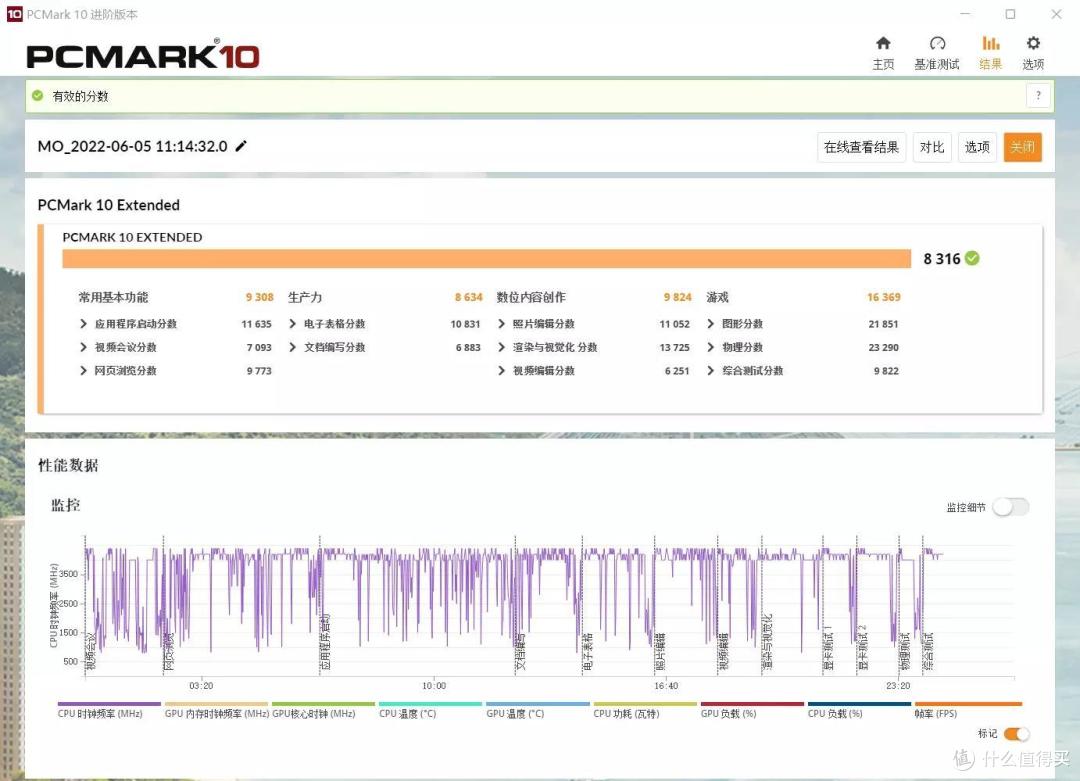Select the 结果 results tab

990,53
